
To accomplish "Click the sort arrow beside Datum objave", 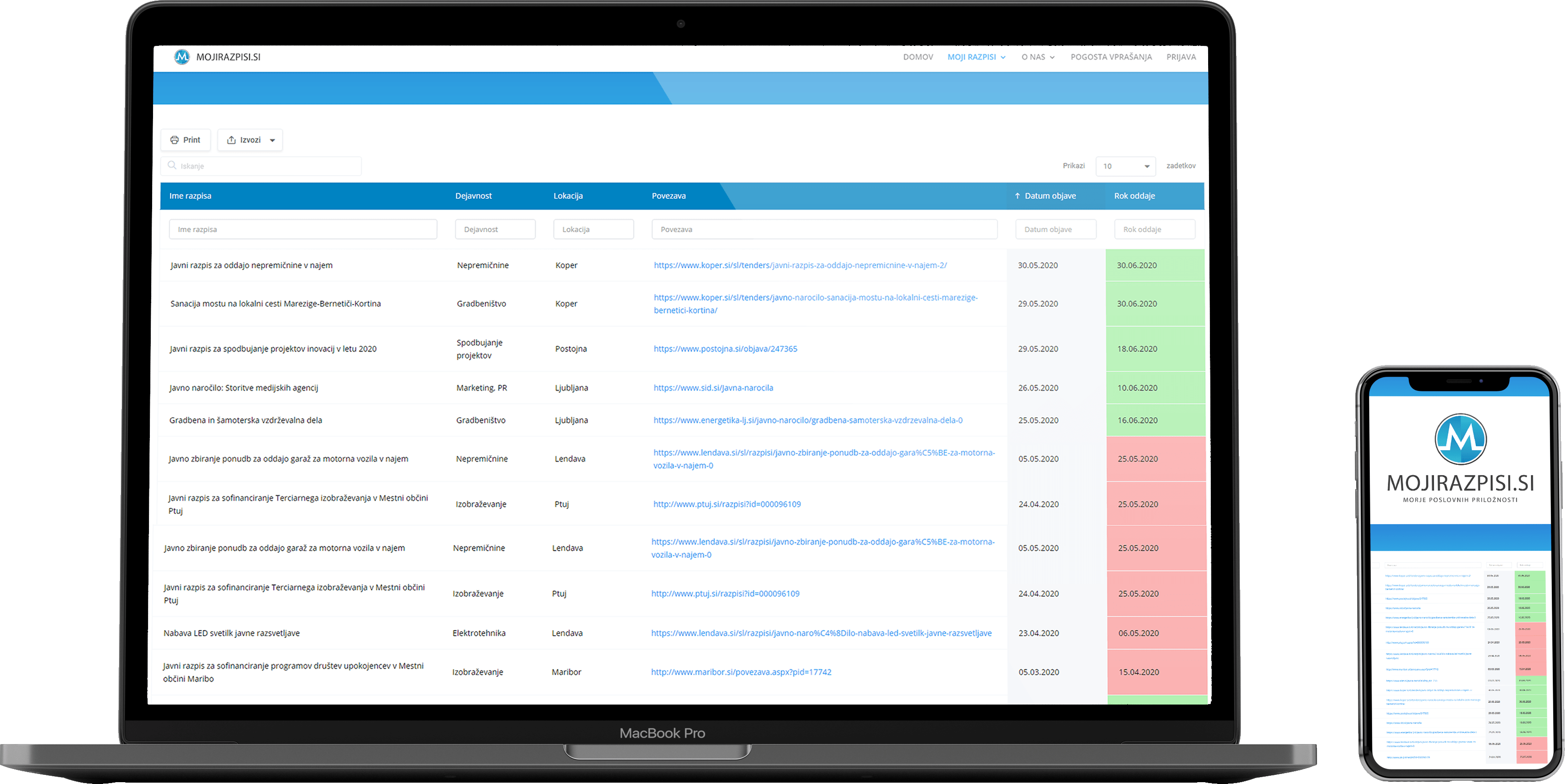I will [1017, 196].
